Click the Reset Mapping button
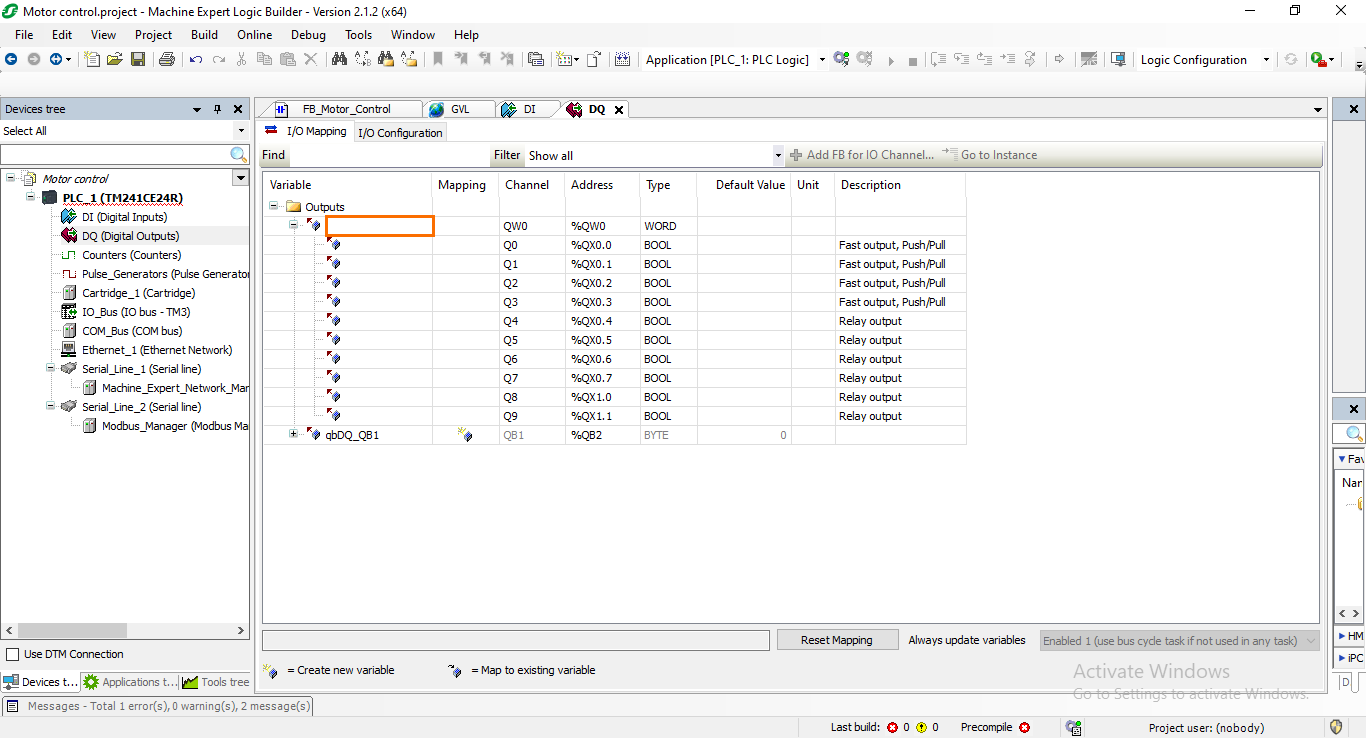This screenshot has height=738, width=1366. pyautogui.click(x=837, y=640)
